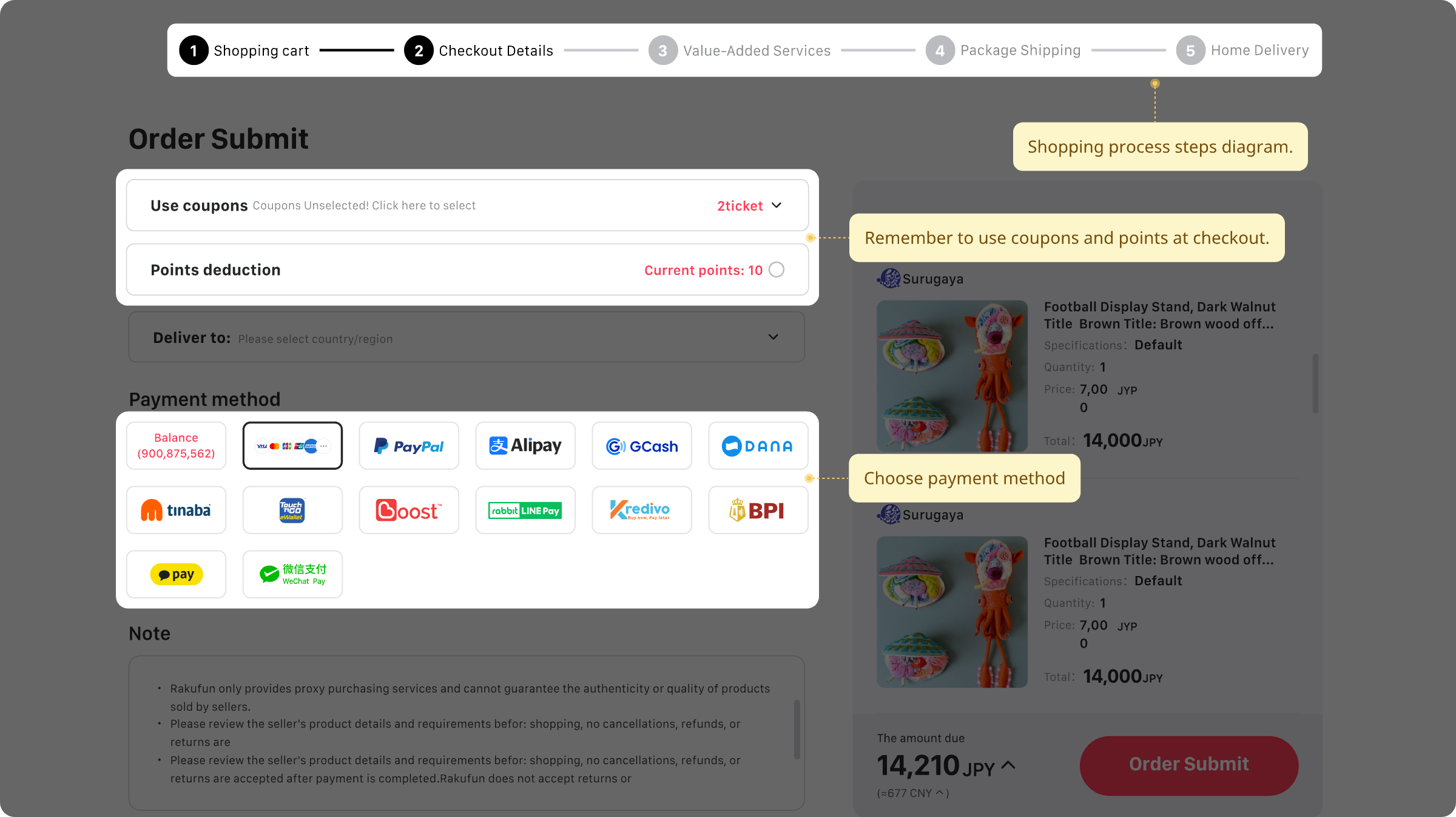Select PayPal payment method

(x=409, y=446)
